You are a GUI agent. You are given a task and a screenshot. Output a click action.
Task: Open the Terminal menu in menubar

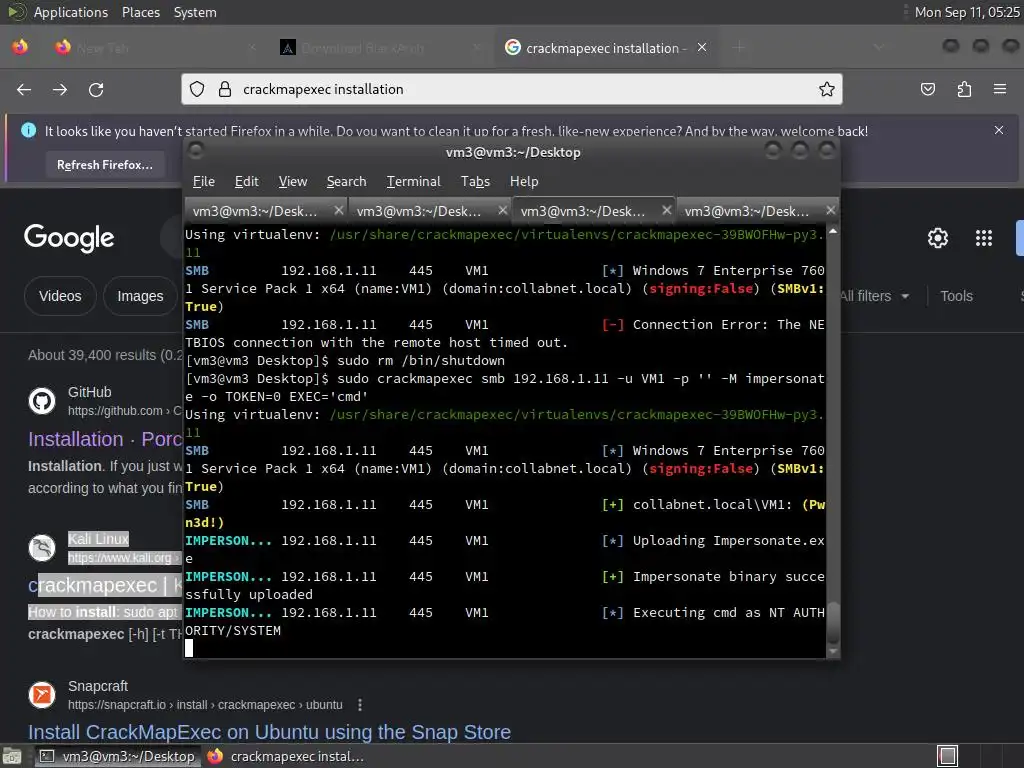point(413,182)
